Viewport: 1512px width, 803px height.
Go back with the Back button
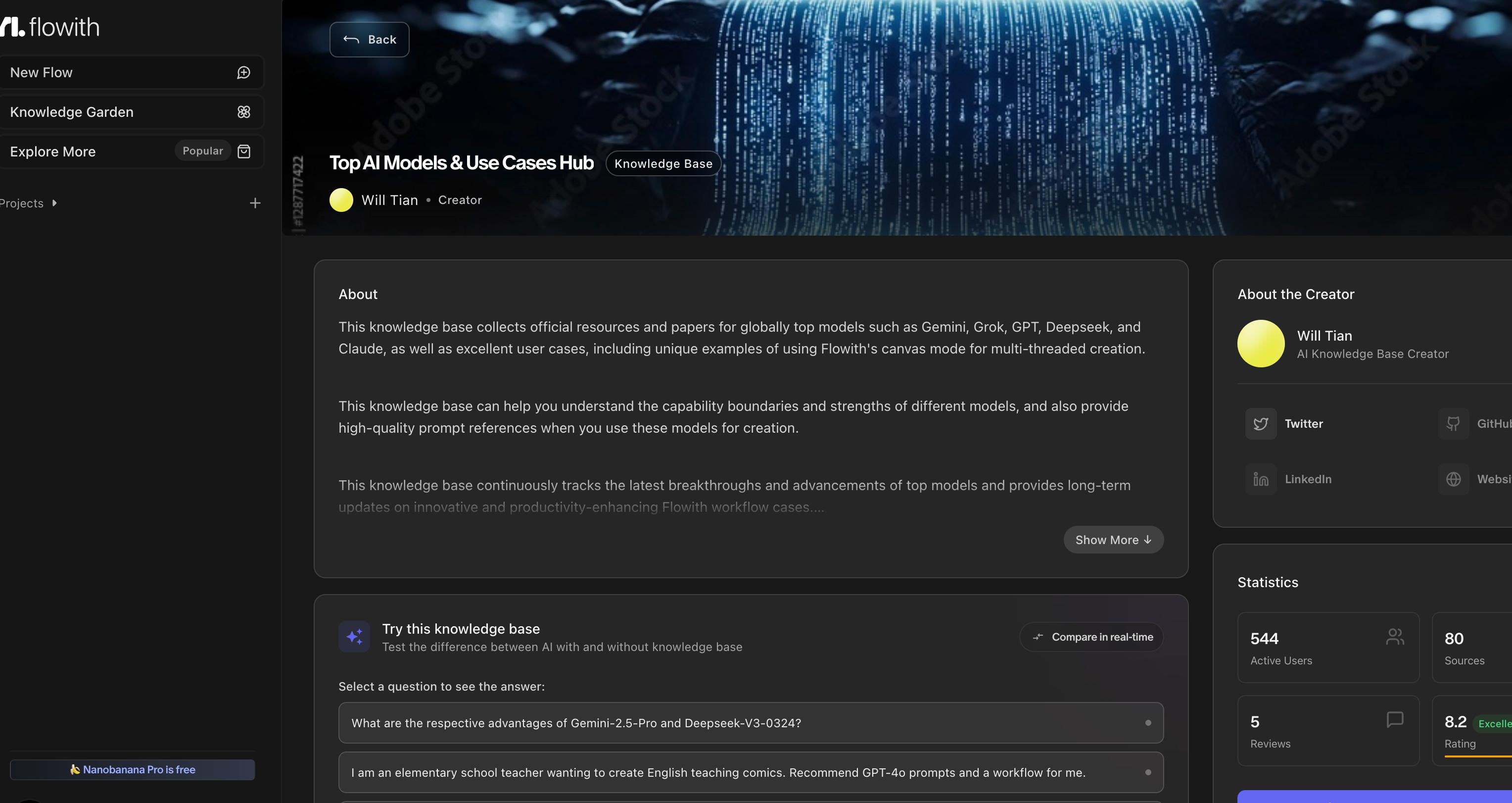click(x=369, y=39)
